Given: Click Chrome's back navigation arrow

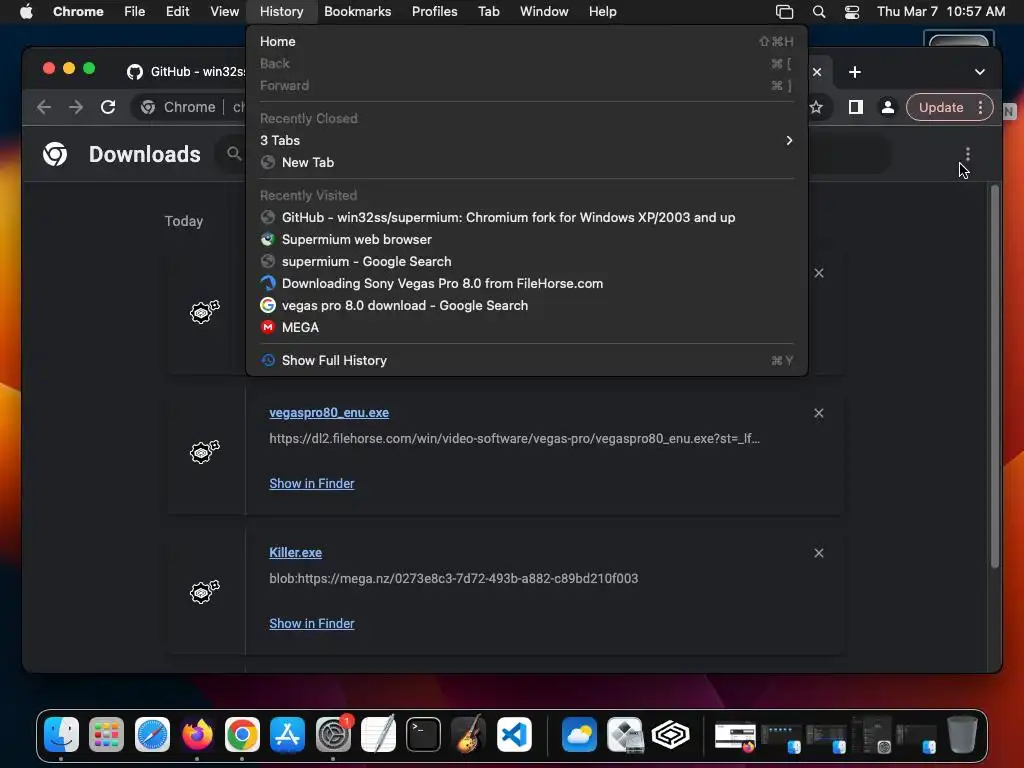Looking at the screenshot, I should (44, 107).
